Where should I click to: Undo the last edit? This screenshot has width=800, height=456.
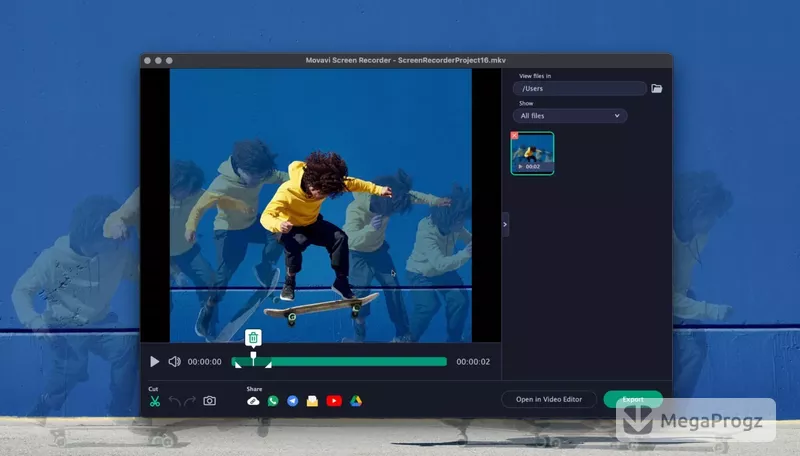coord(174,401)
